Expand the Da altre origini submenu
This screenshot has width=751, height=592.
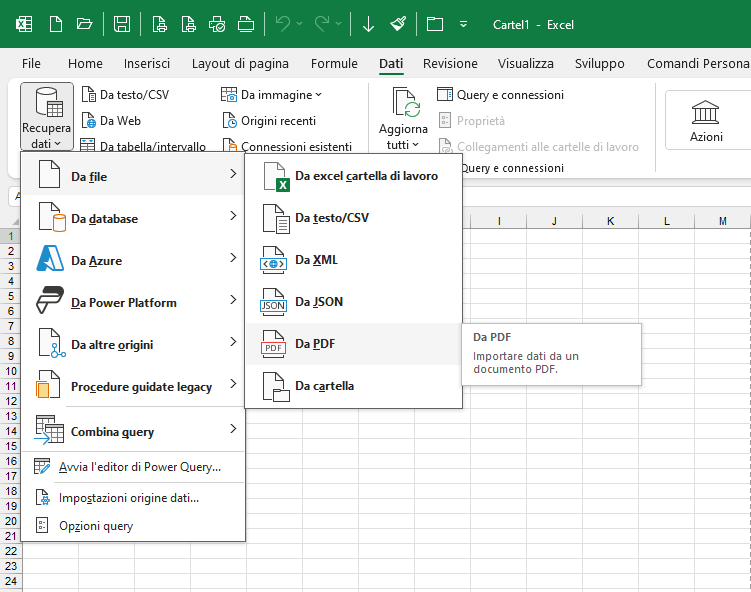click(134, 344)
